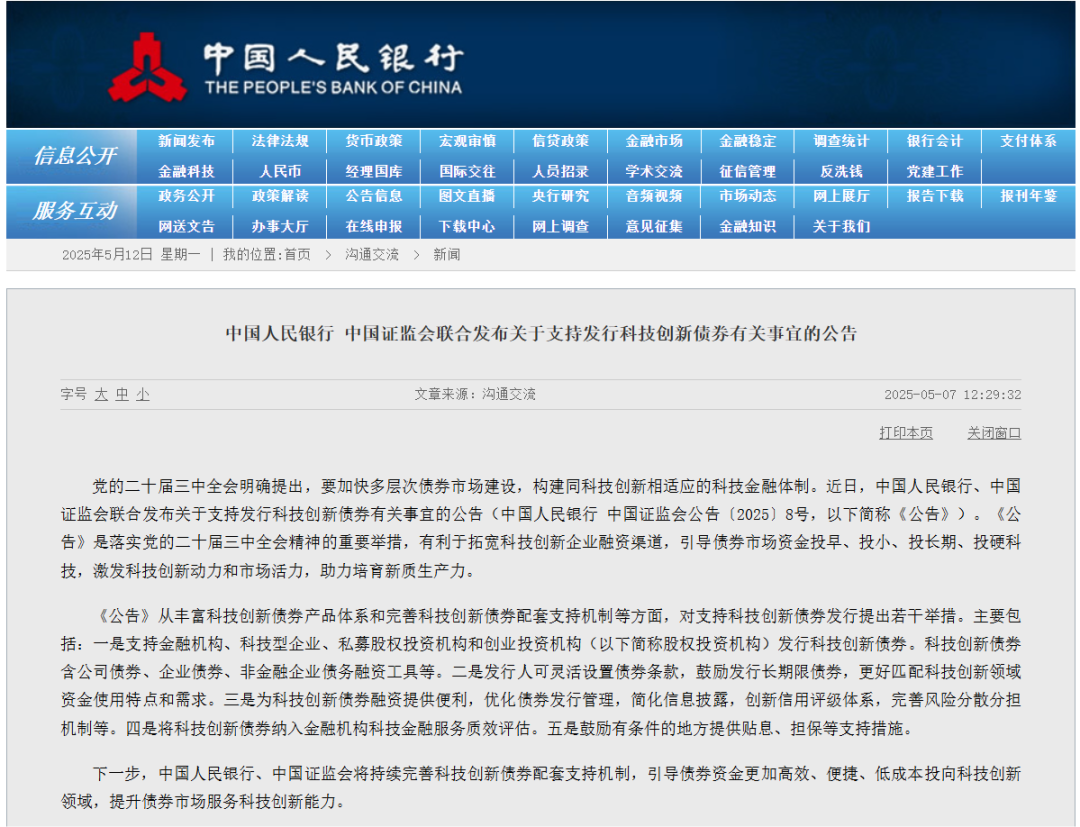Set font size to 大
This screenshot has height=827, width=1080.
point(100,395)
